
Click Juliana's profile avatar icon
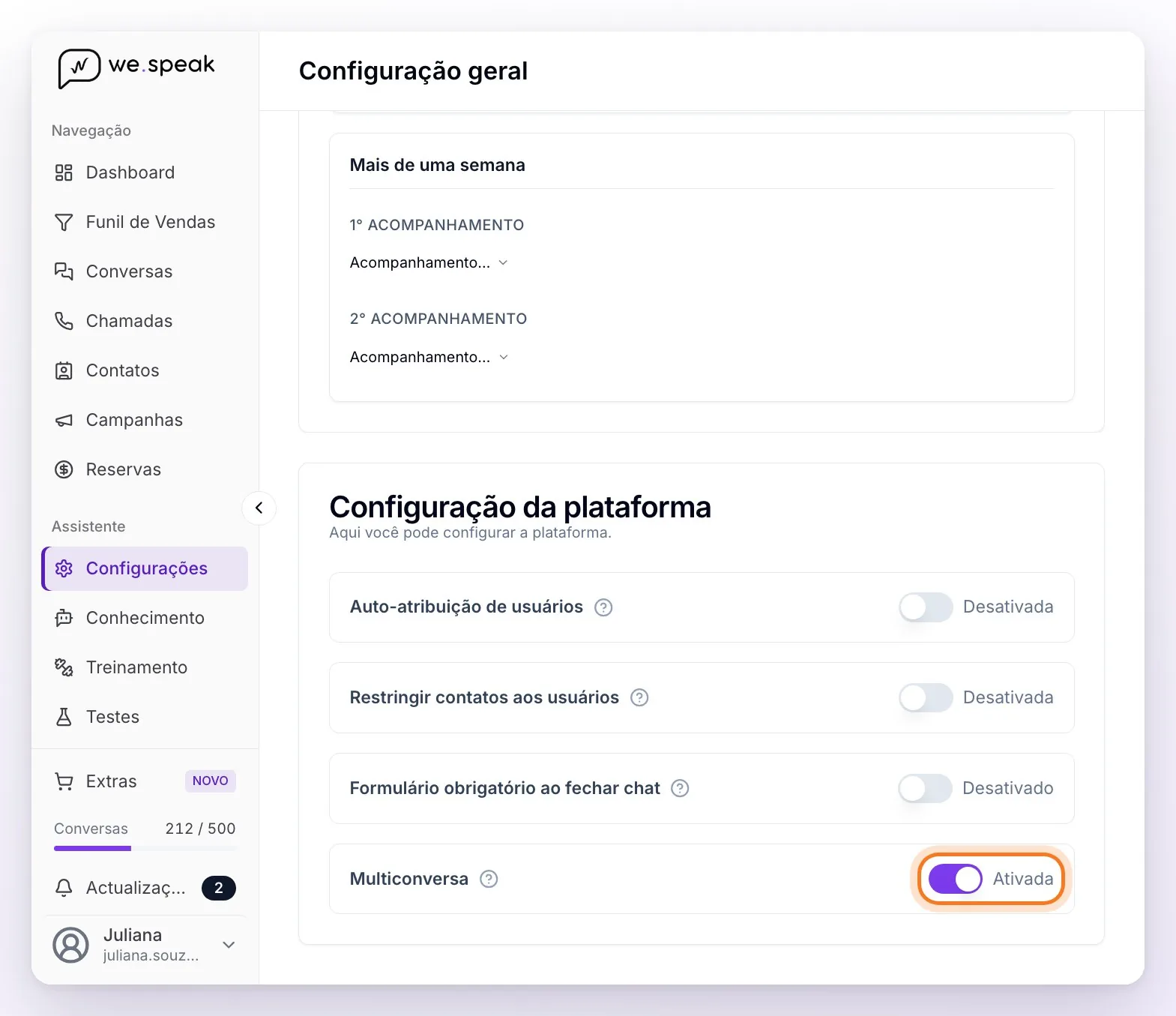70,945
